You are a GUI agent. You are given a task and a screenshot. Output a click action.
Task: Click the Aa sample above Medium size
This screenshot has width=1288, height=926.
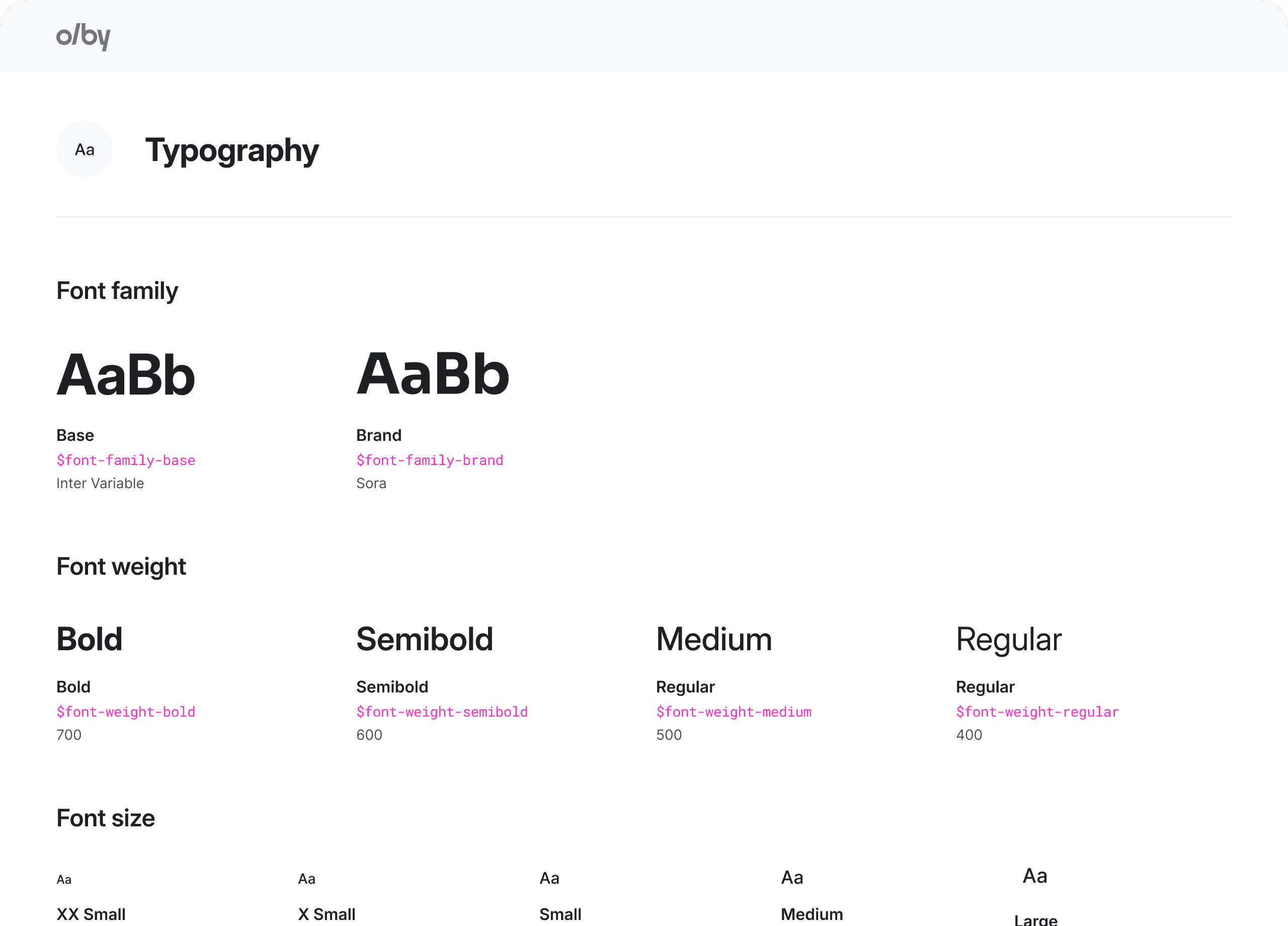coord(791,878)
